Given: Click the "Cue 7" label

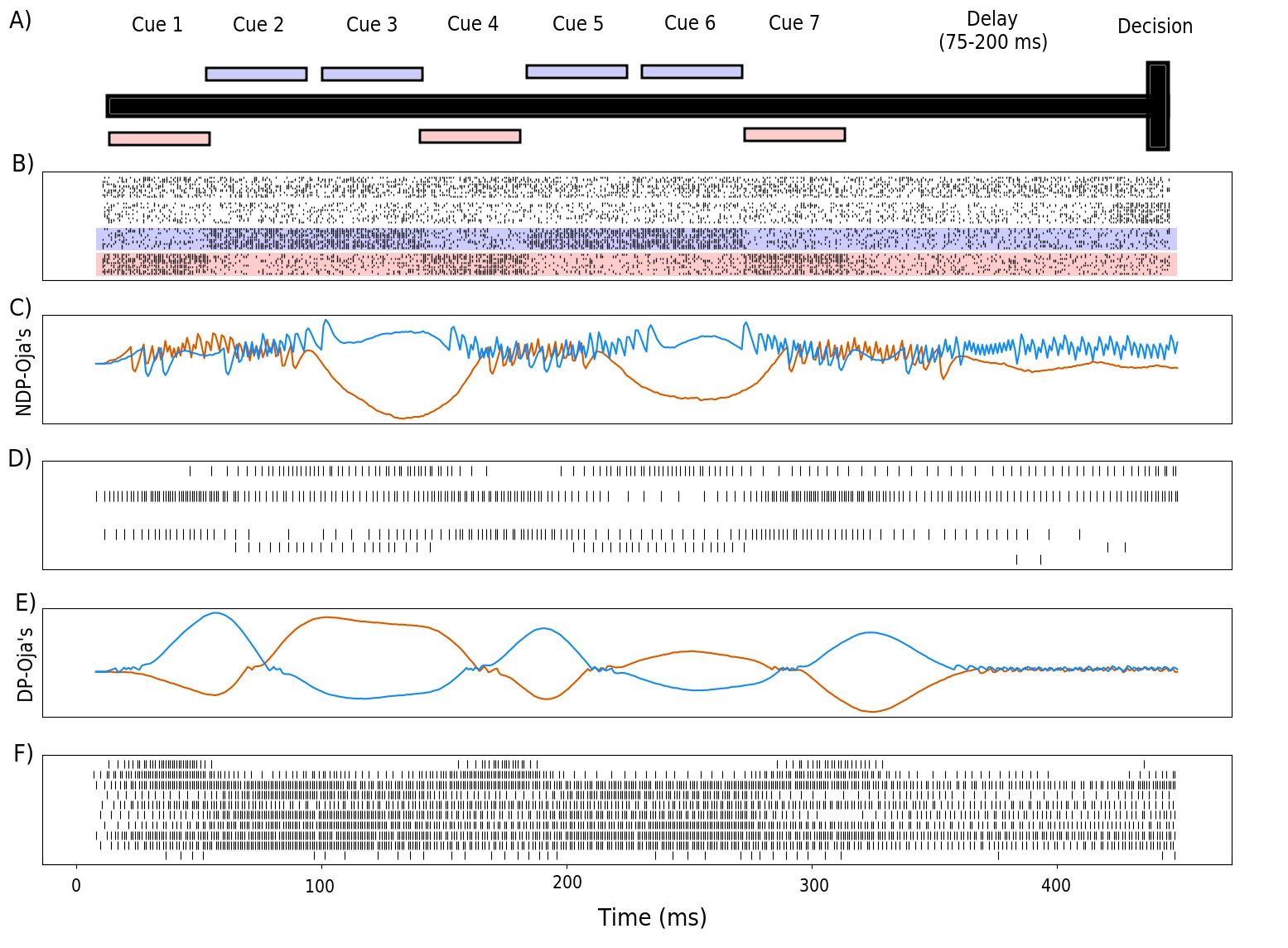Looking at the screenshot, I should [x=794, y=23].
